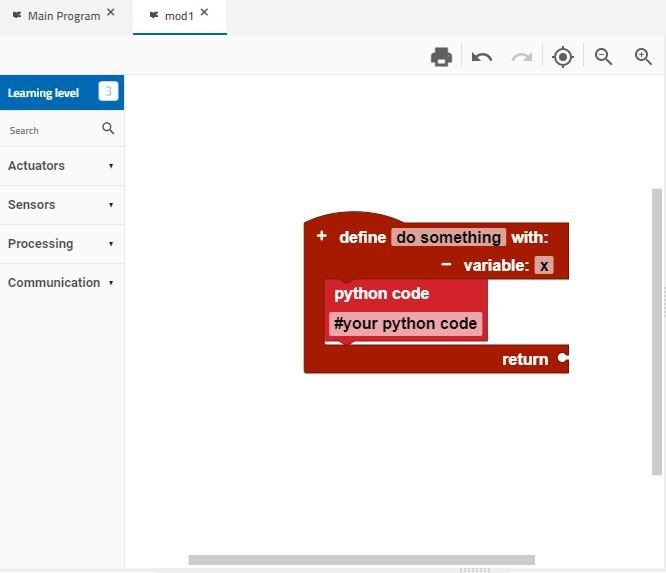Click the horizontal scrollbar at the bottom
This screenshot has width=666, height=573.
[x=361, y=560]
